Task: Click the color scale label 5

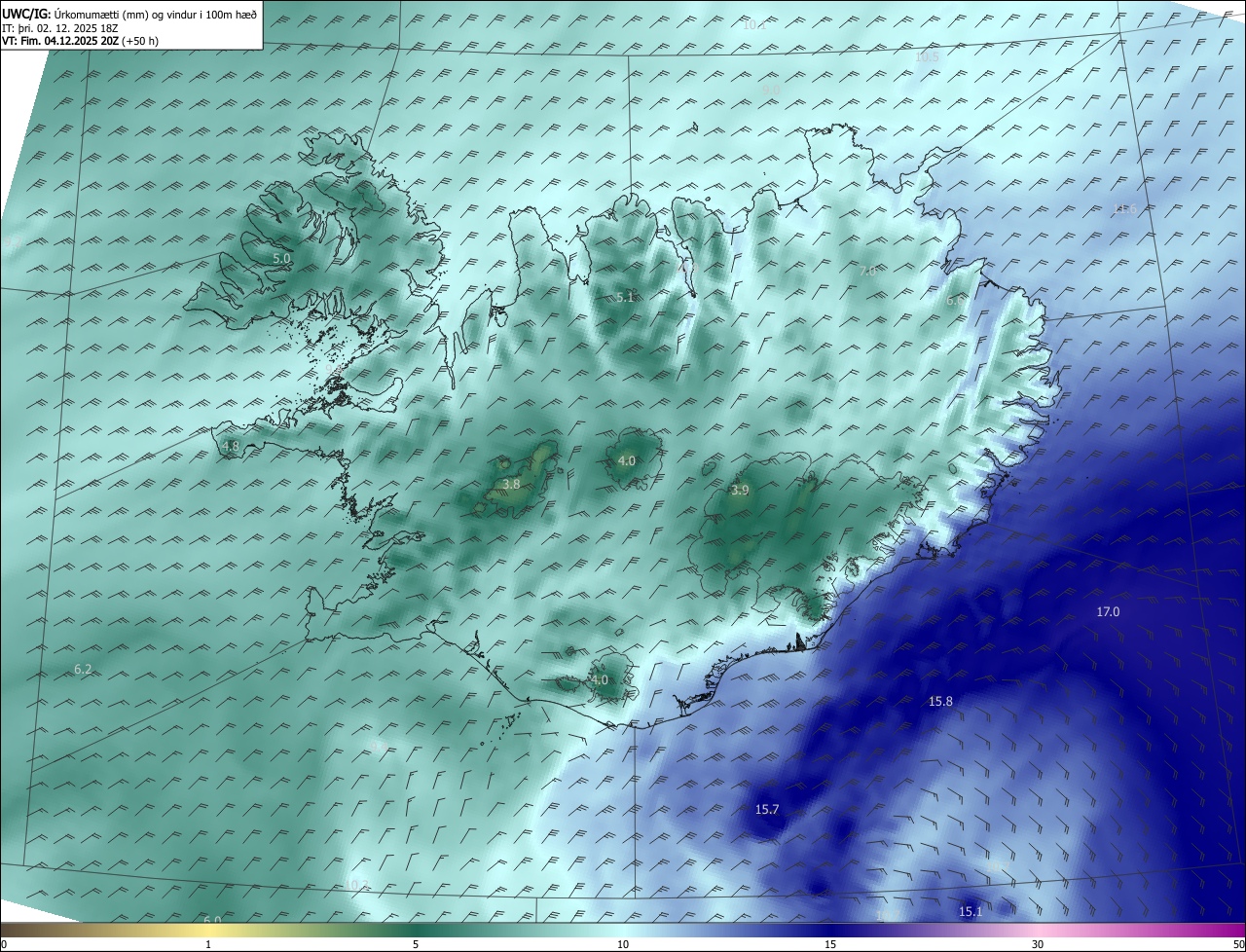Action: tap(416, 944)
